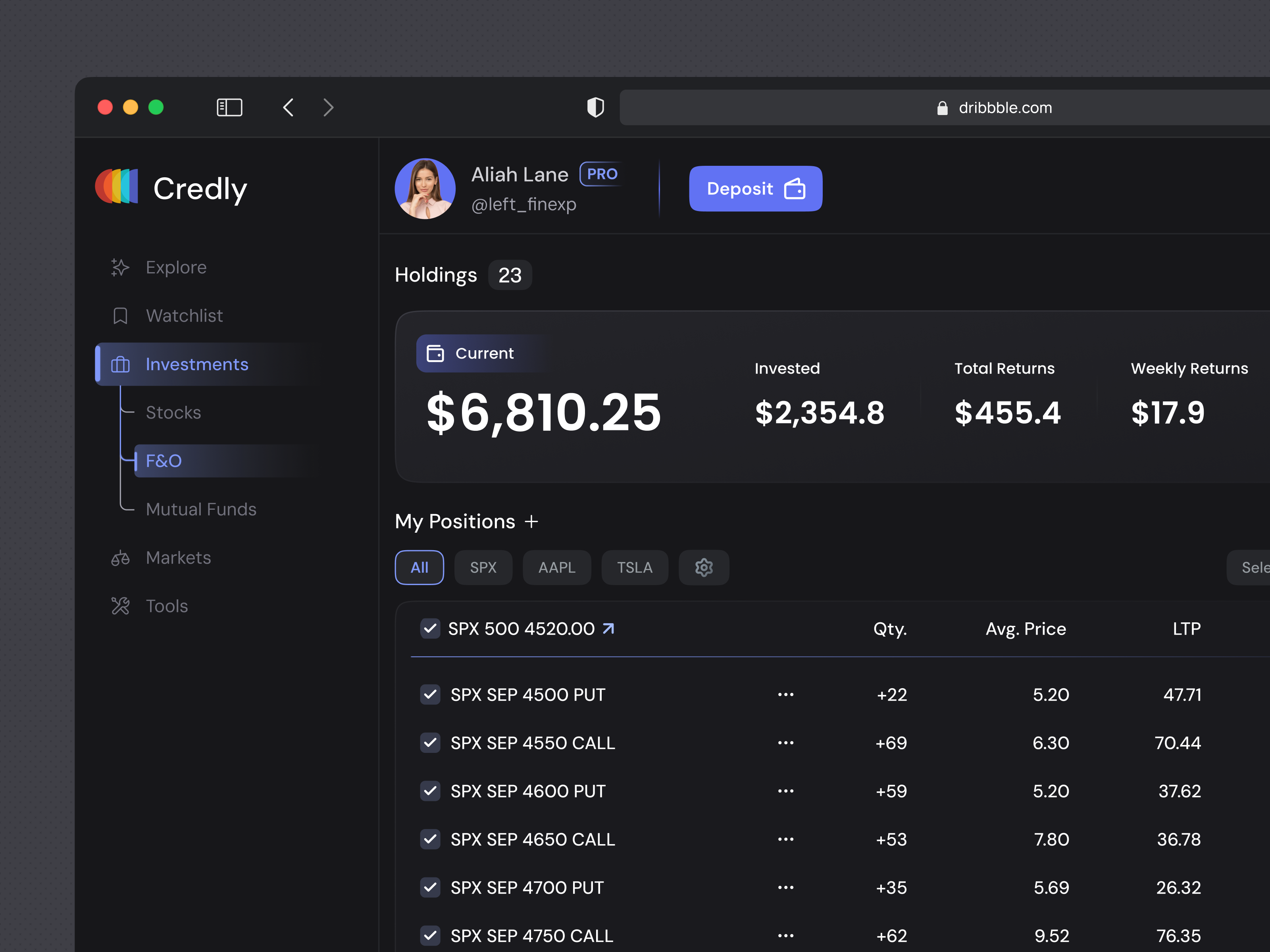Click Aliah Lane's profile avatar

point(425,188)
